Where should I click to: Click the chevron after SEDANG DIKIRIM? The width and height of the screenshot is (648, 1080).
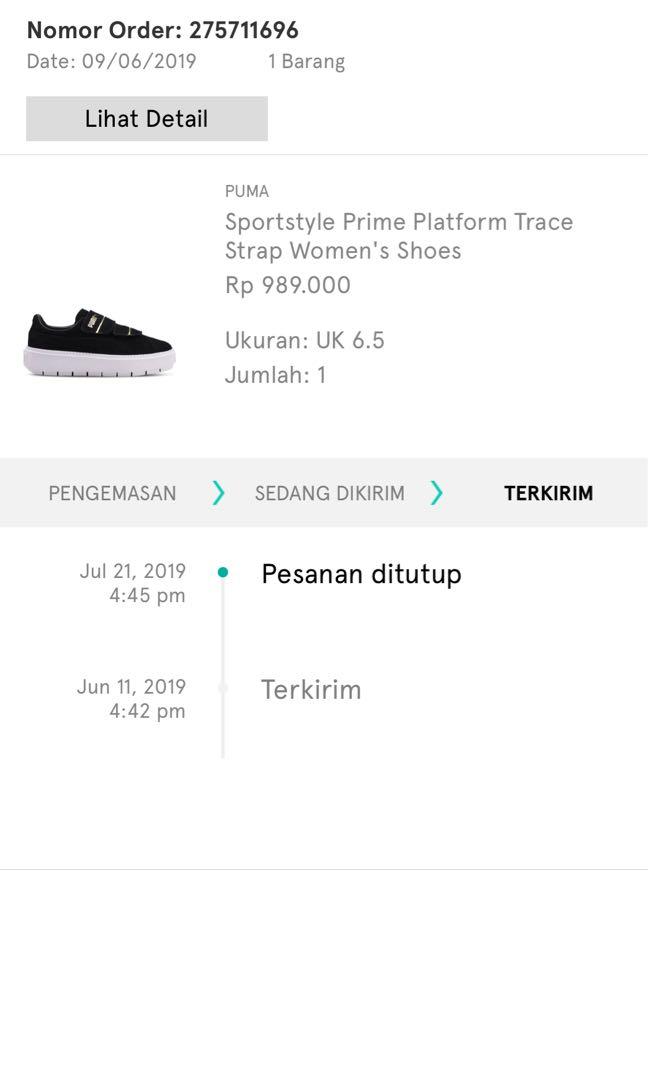(436, 492)
